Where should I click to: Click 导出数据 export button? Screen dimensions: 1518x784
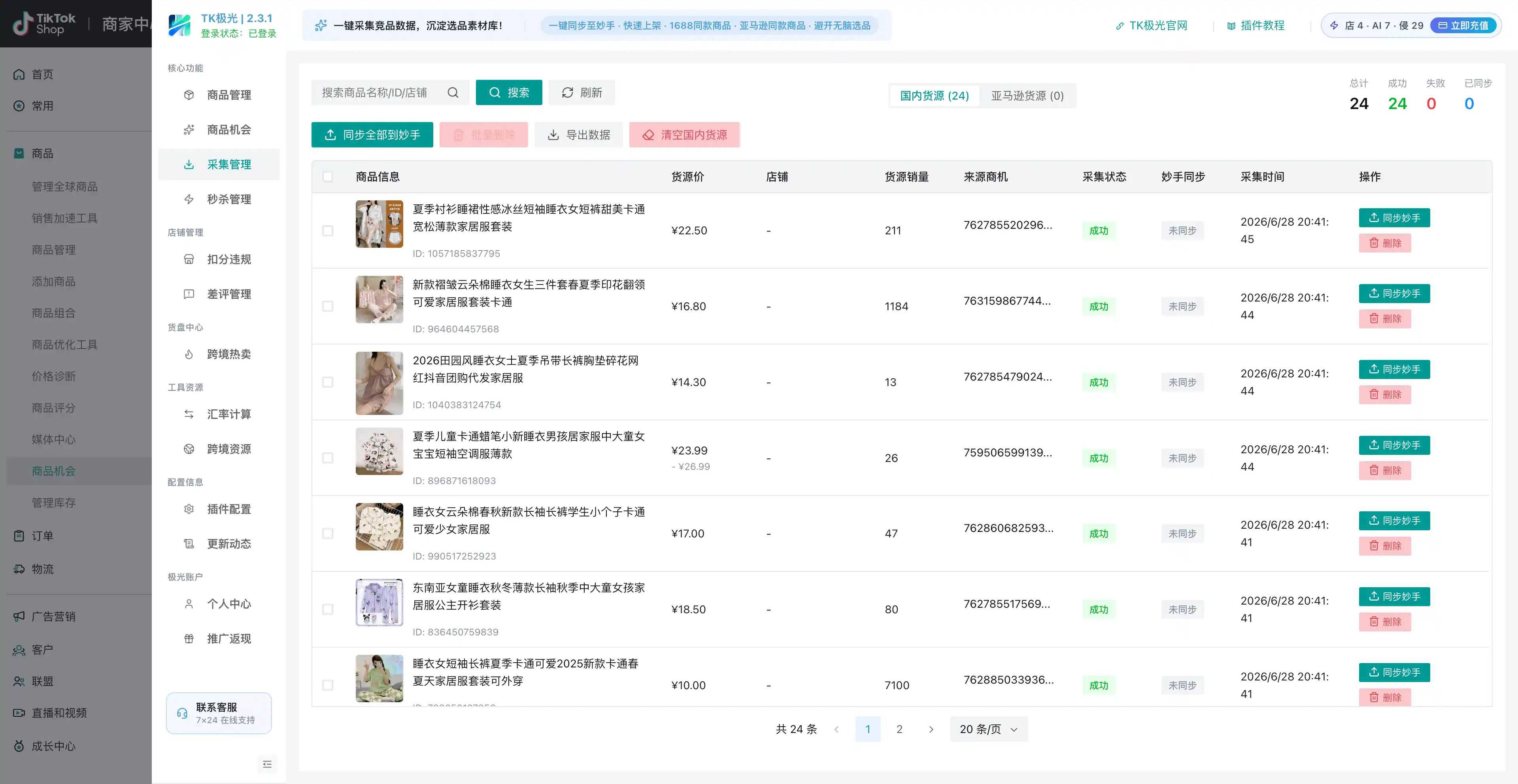click(x=578, y=135)
